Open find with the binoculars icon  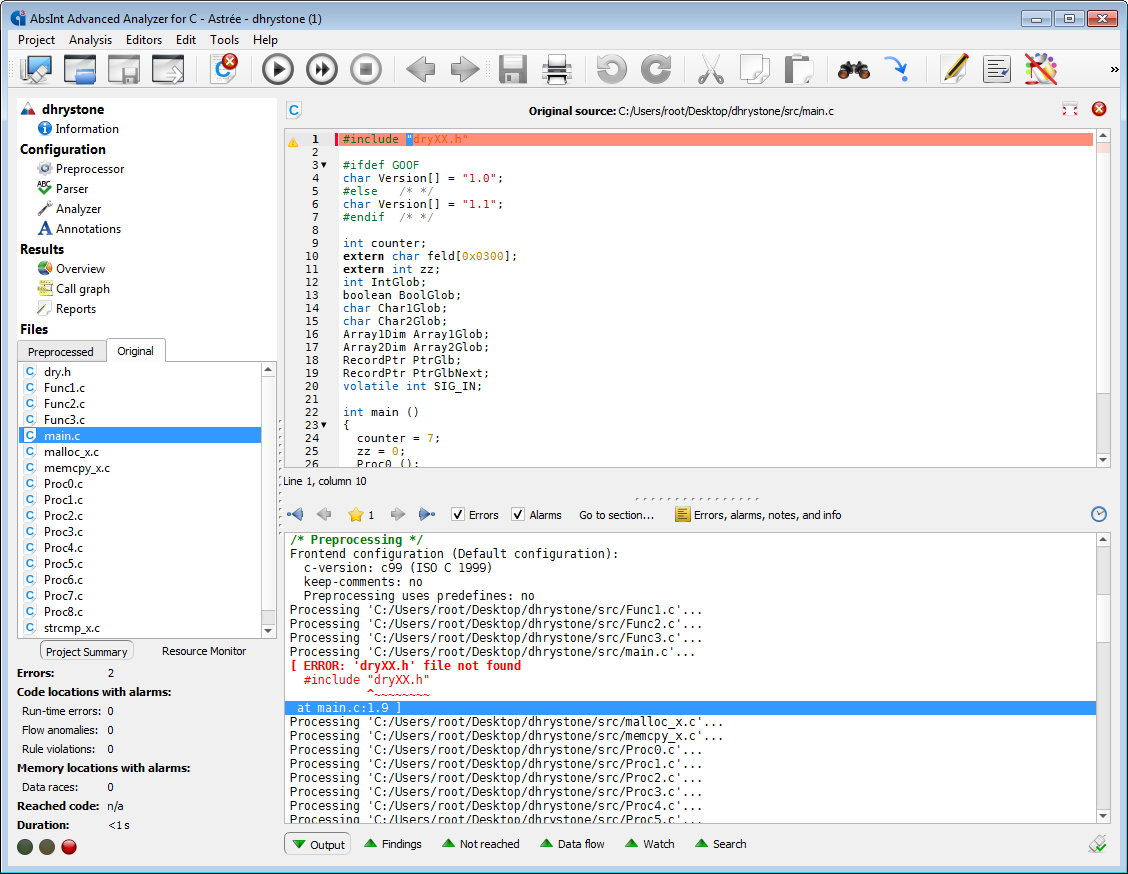854,70
